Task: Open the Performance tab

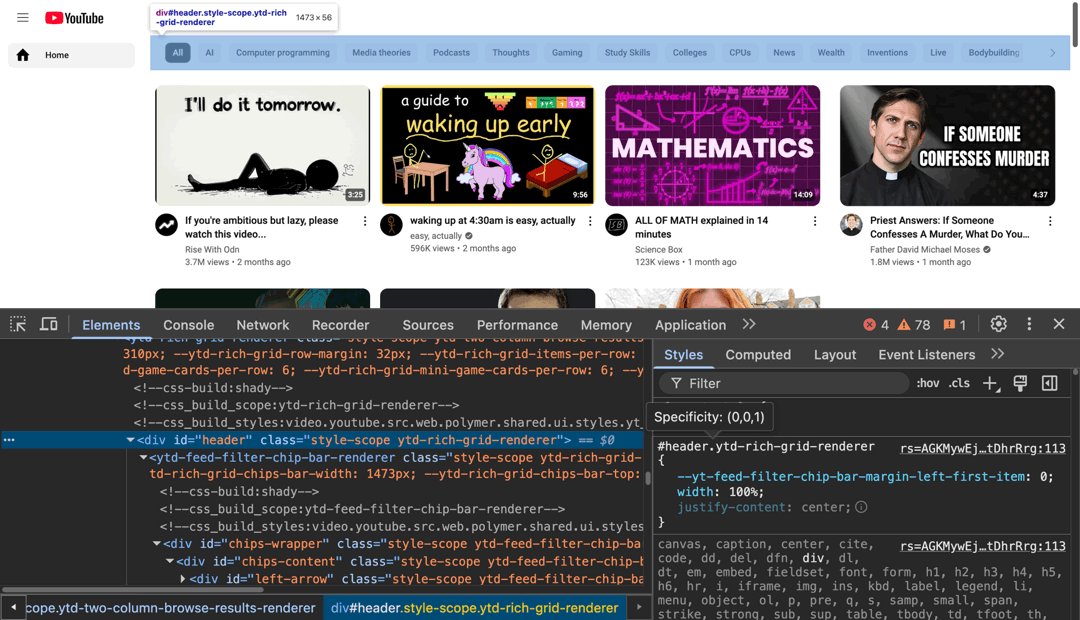Action: tap(517, 325)
